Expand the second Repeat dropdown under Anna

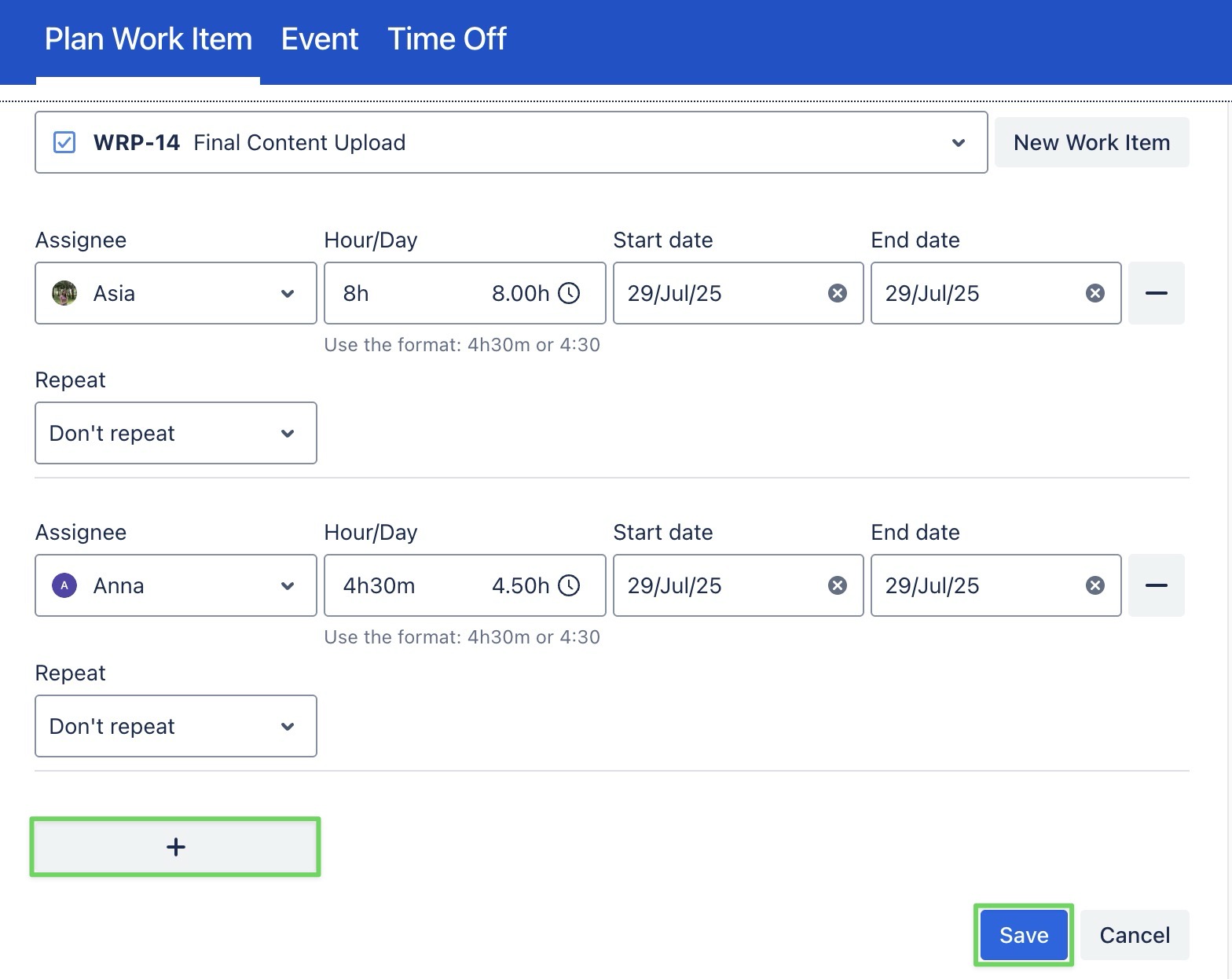[175, 726]
